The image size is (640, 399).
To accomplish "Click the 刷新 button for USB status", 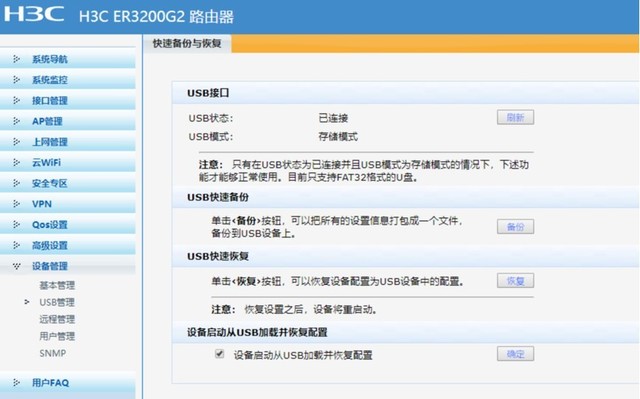I will click(x=515, y=117).
